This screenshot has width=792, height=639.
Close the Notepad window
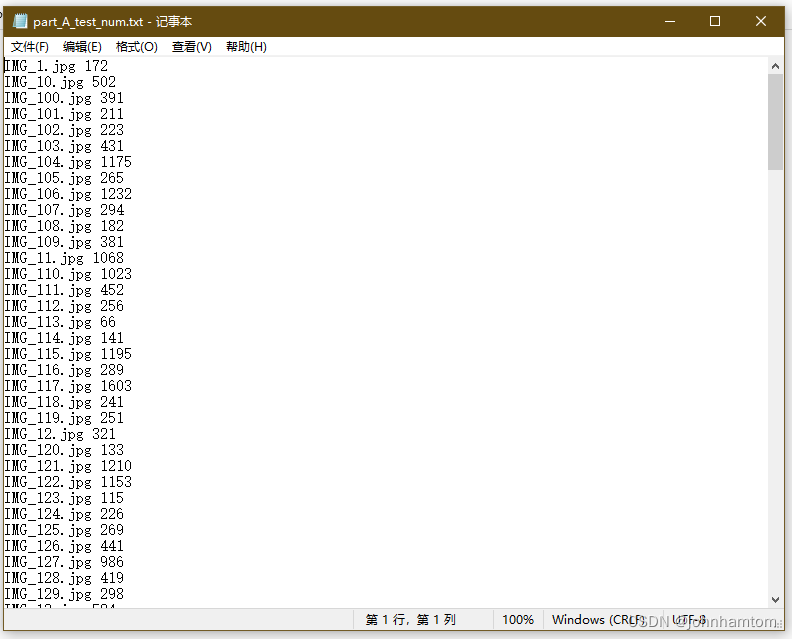click(761, 21)
